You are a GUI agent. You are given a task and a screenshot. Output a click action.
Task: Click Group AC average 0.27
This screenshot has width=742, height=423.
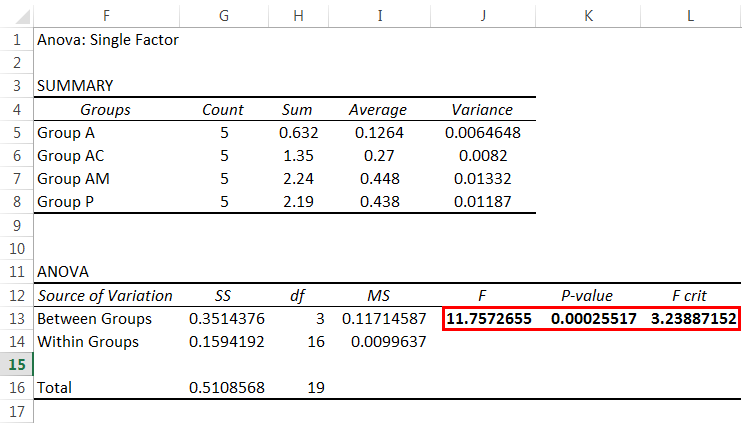pos(379,156)
